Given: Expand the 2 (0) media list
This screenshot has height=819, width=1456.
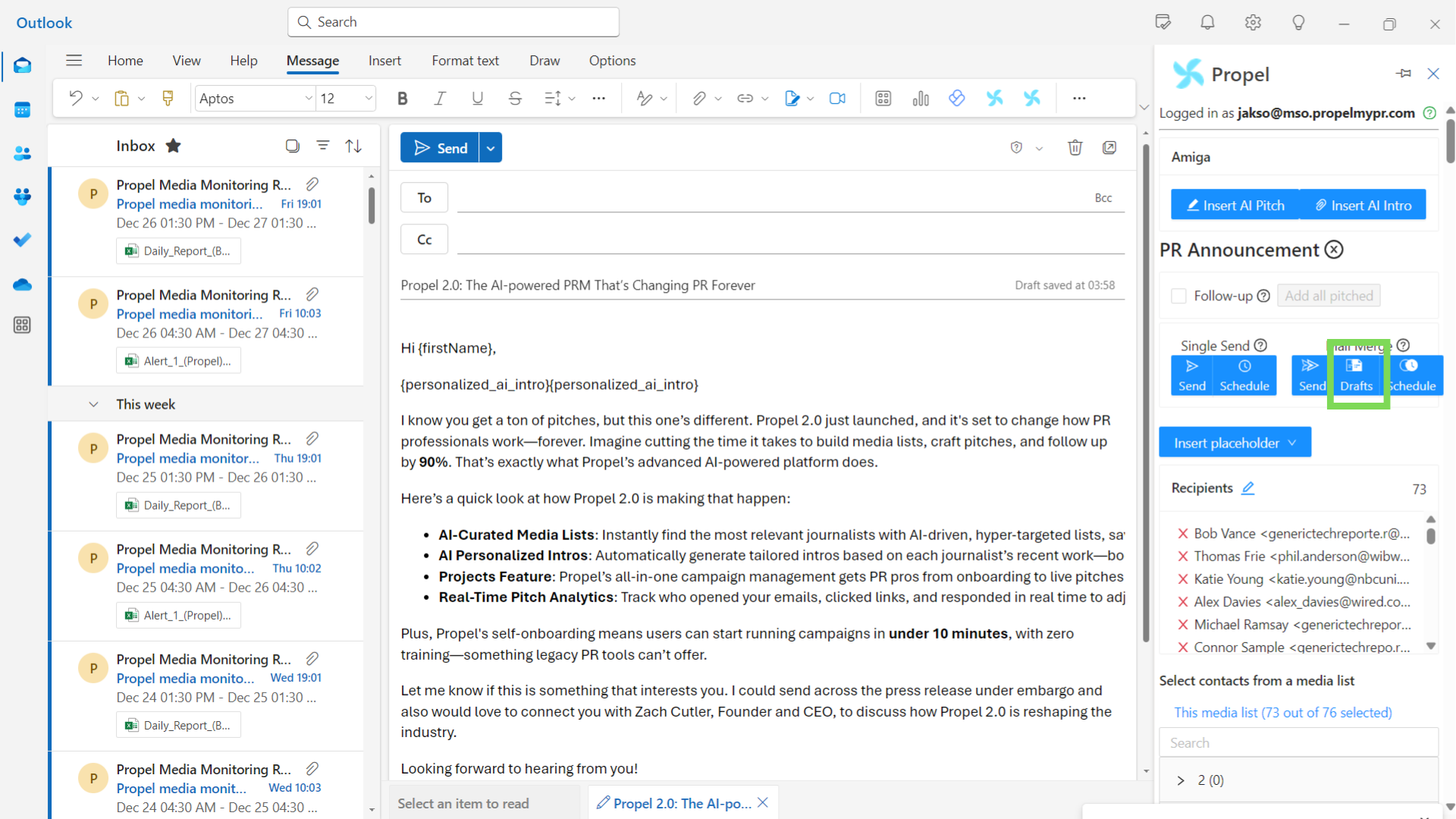Looking at the screenshot, I should click(x=1181, y=780).
